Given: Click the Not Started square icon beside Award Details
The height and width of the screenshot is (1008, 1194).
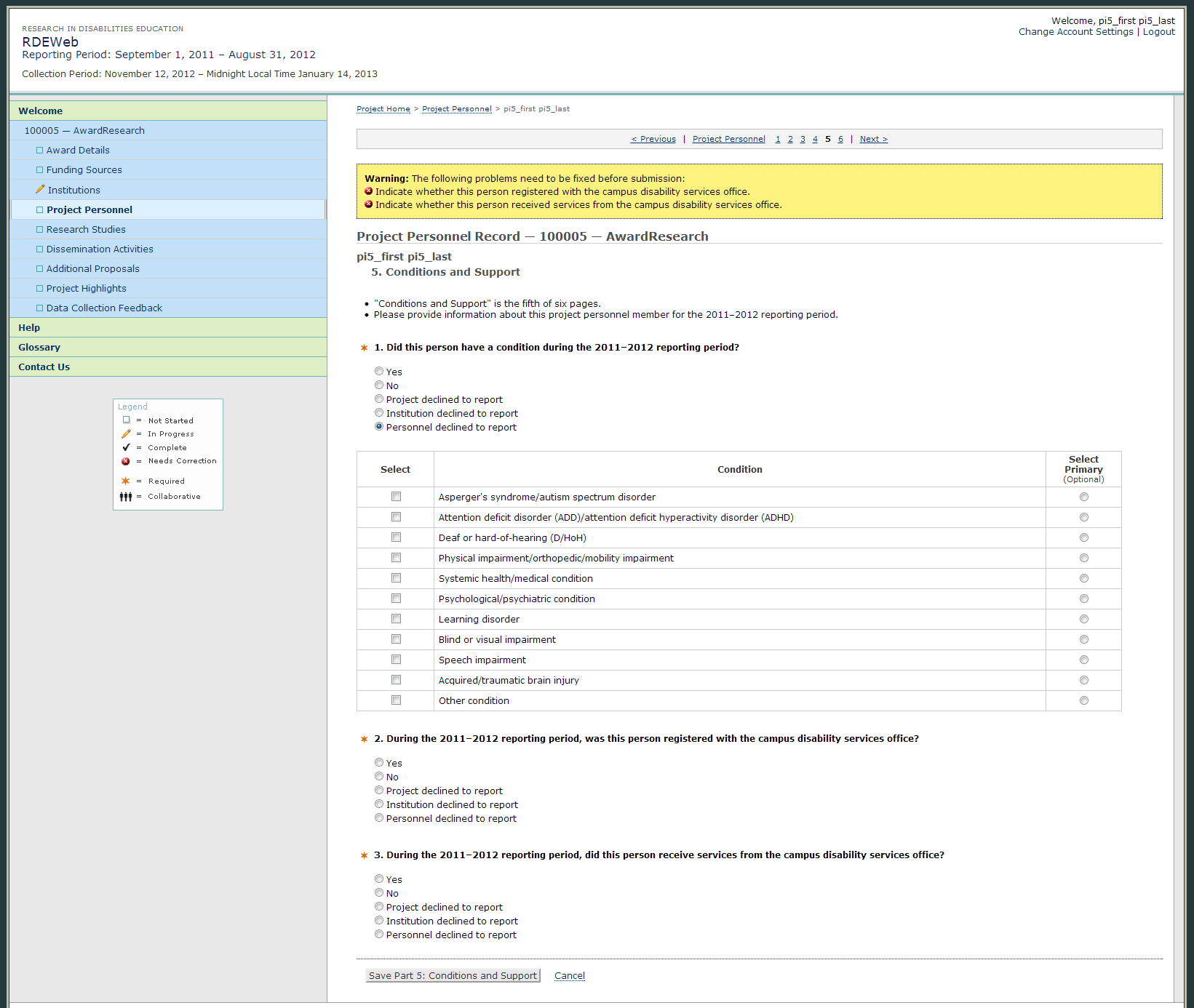Looking at the screenshot, I should click(40, 151).
